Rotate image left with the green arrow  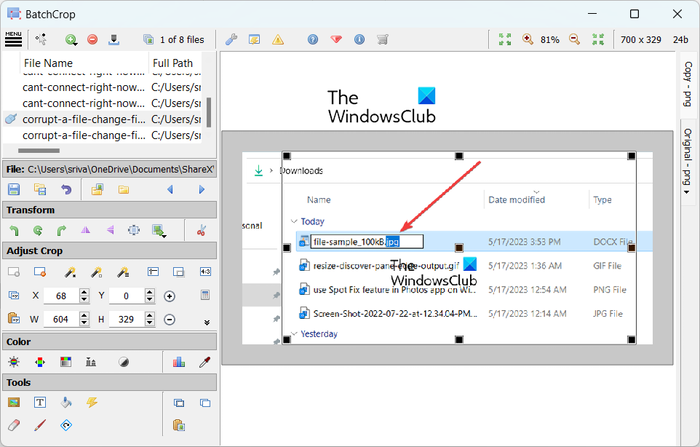pos(14,230)
